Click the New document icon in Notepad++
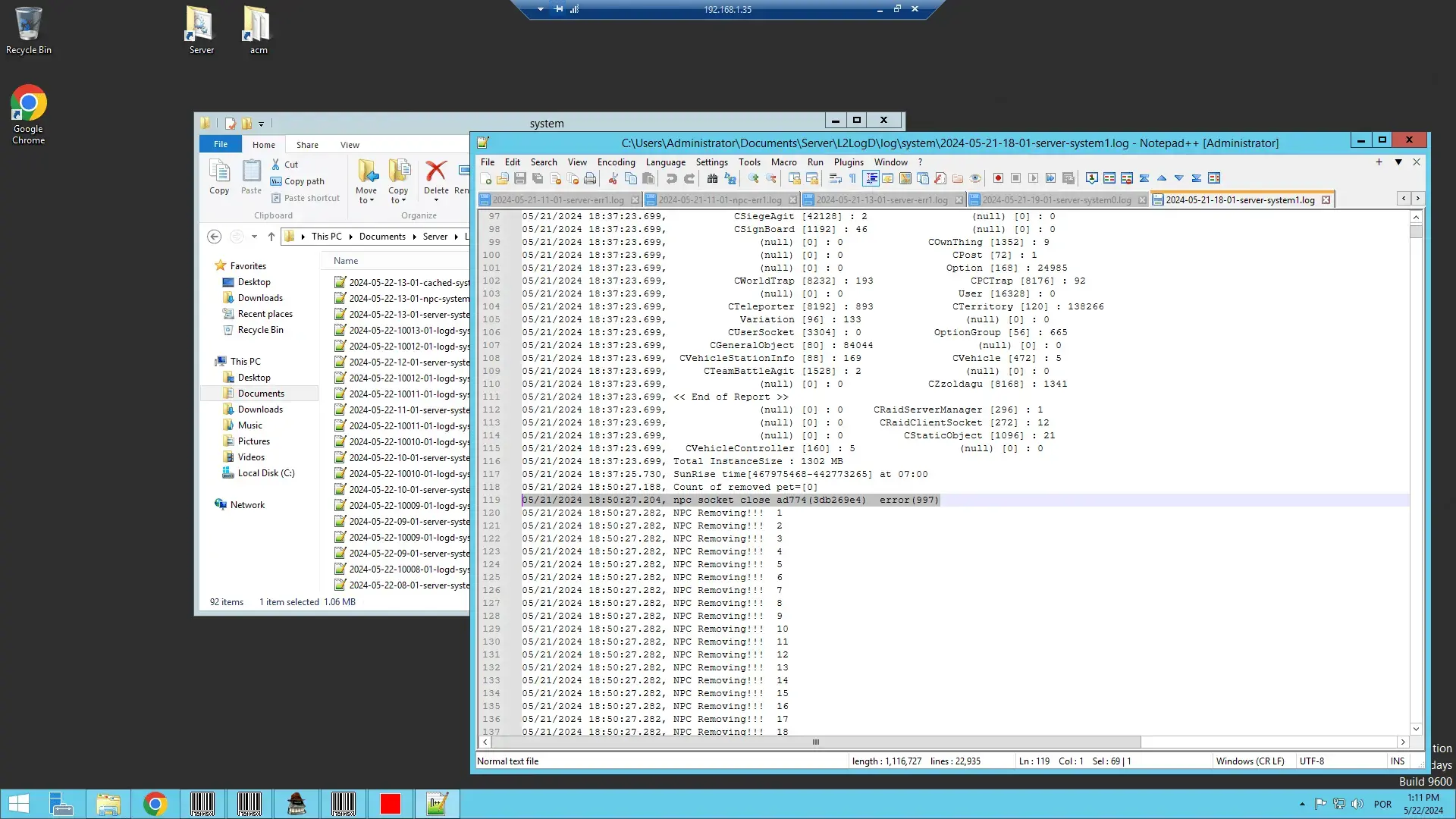This screenshot has width=1456, height=819. tap(486, 178)
